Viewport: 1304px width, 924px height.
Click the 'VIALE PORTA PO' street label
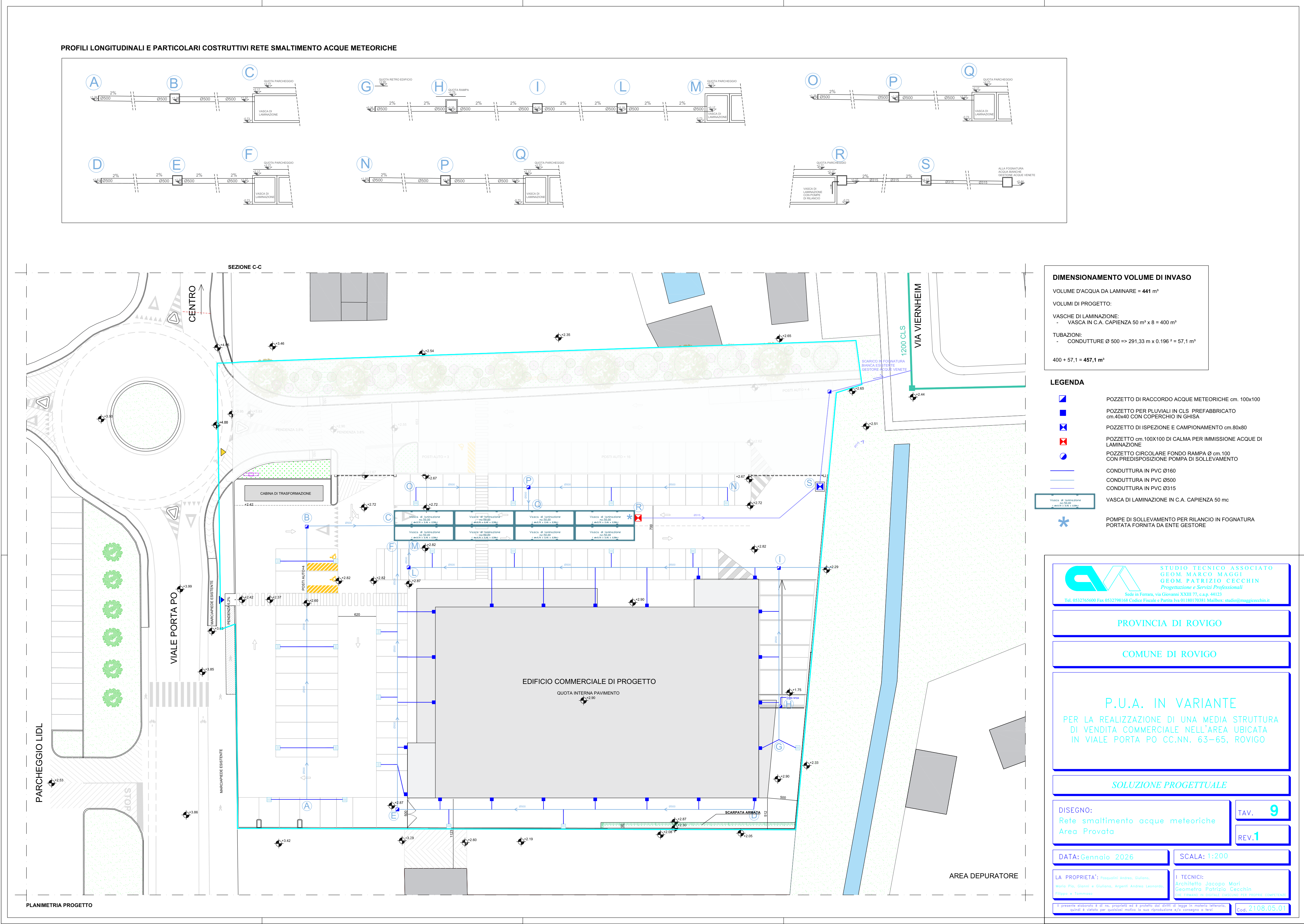tap(174, 628)
